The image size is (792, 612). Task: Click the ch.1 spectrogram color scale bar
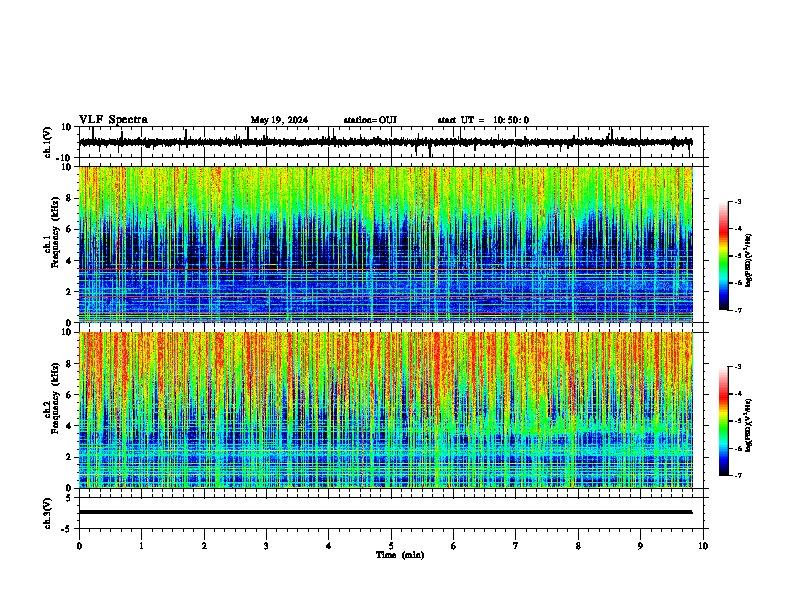click(723, 256)
